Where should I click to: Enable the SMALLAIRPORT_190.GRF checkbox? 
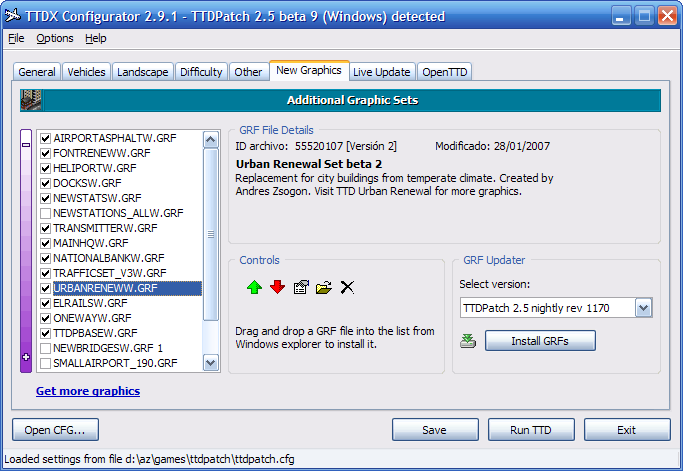click(x=45, y=363)
